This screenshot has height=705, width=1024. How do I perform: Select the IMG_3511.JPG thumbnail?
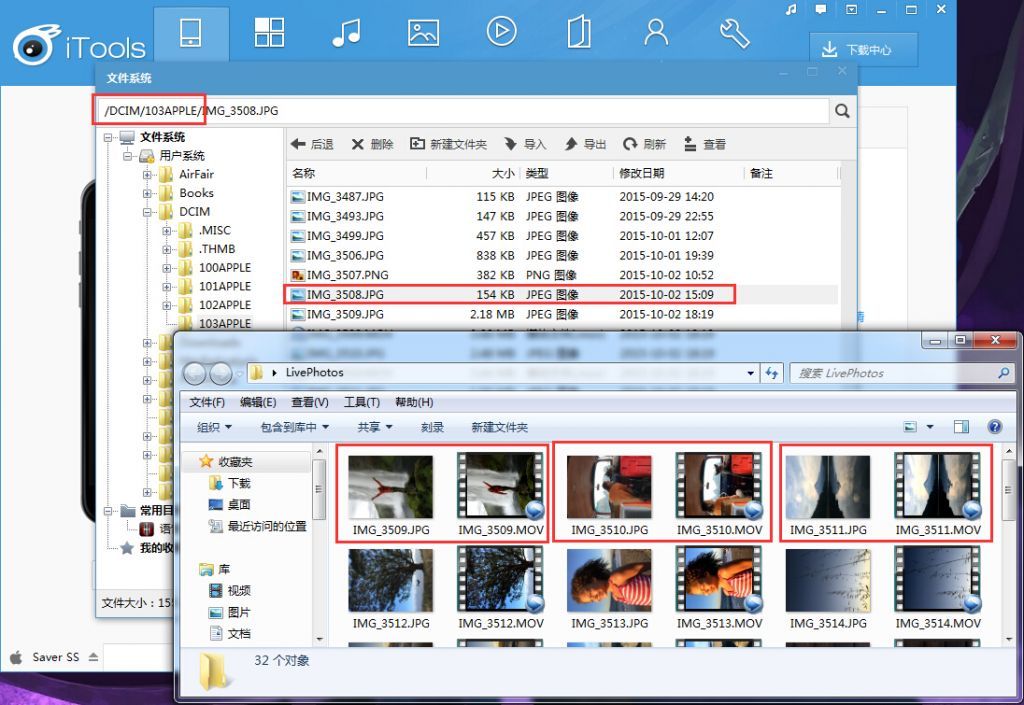[828, 494]
